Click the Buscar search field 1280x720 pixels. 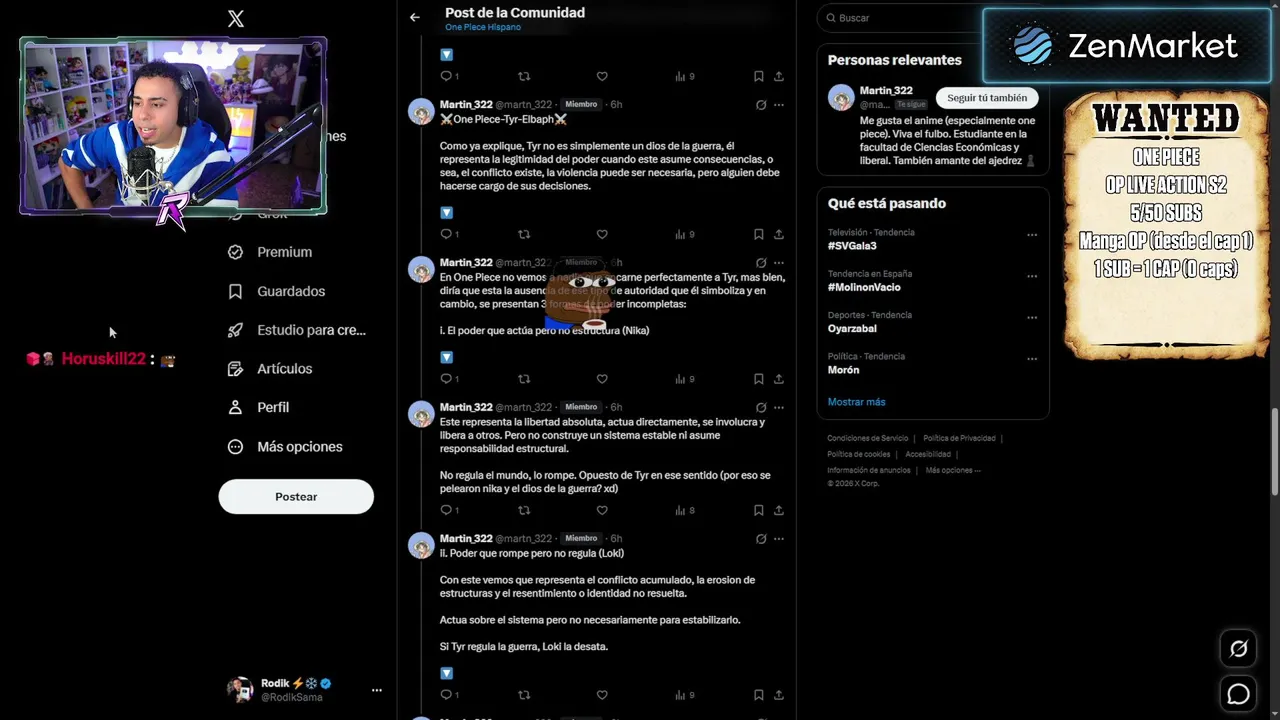[900, 18]
